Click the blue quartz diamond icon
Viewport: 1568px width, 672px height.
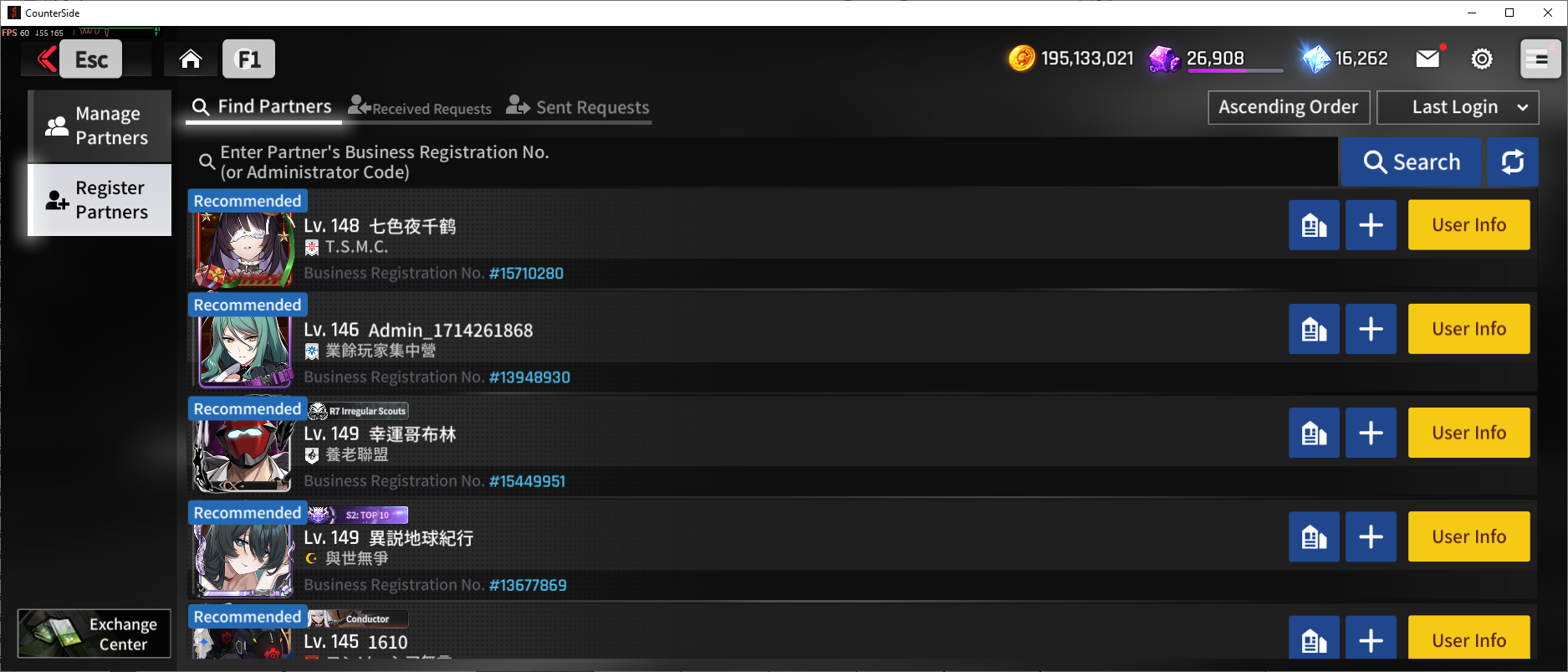[1315, 59]
